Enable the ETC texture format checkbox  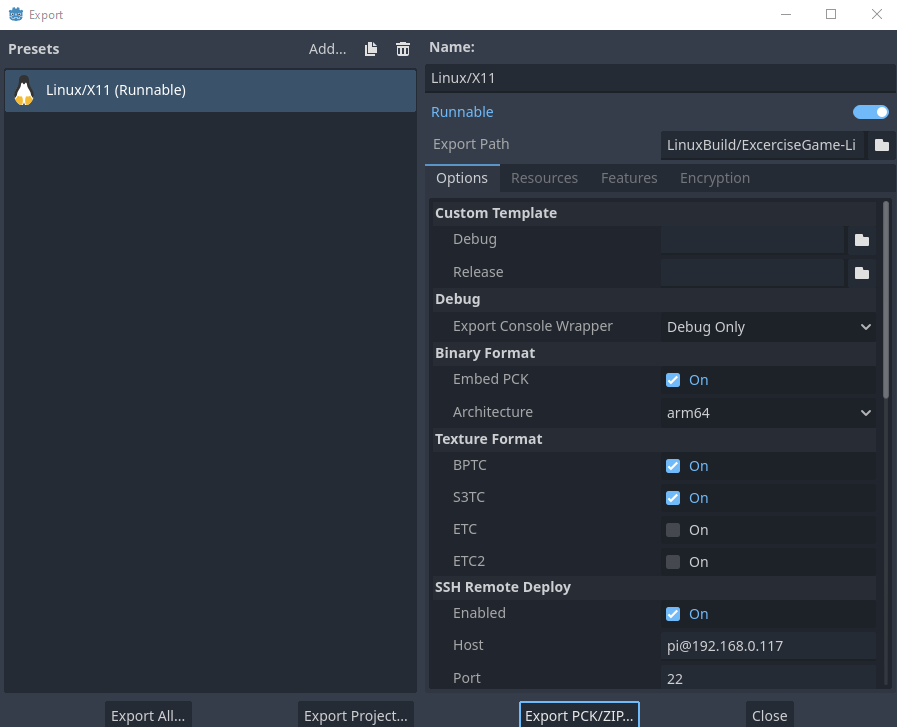[673, 530]
